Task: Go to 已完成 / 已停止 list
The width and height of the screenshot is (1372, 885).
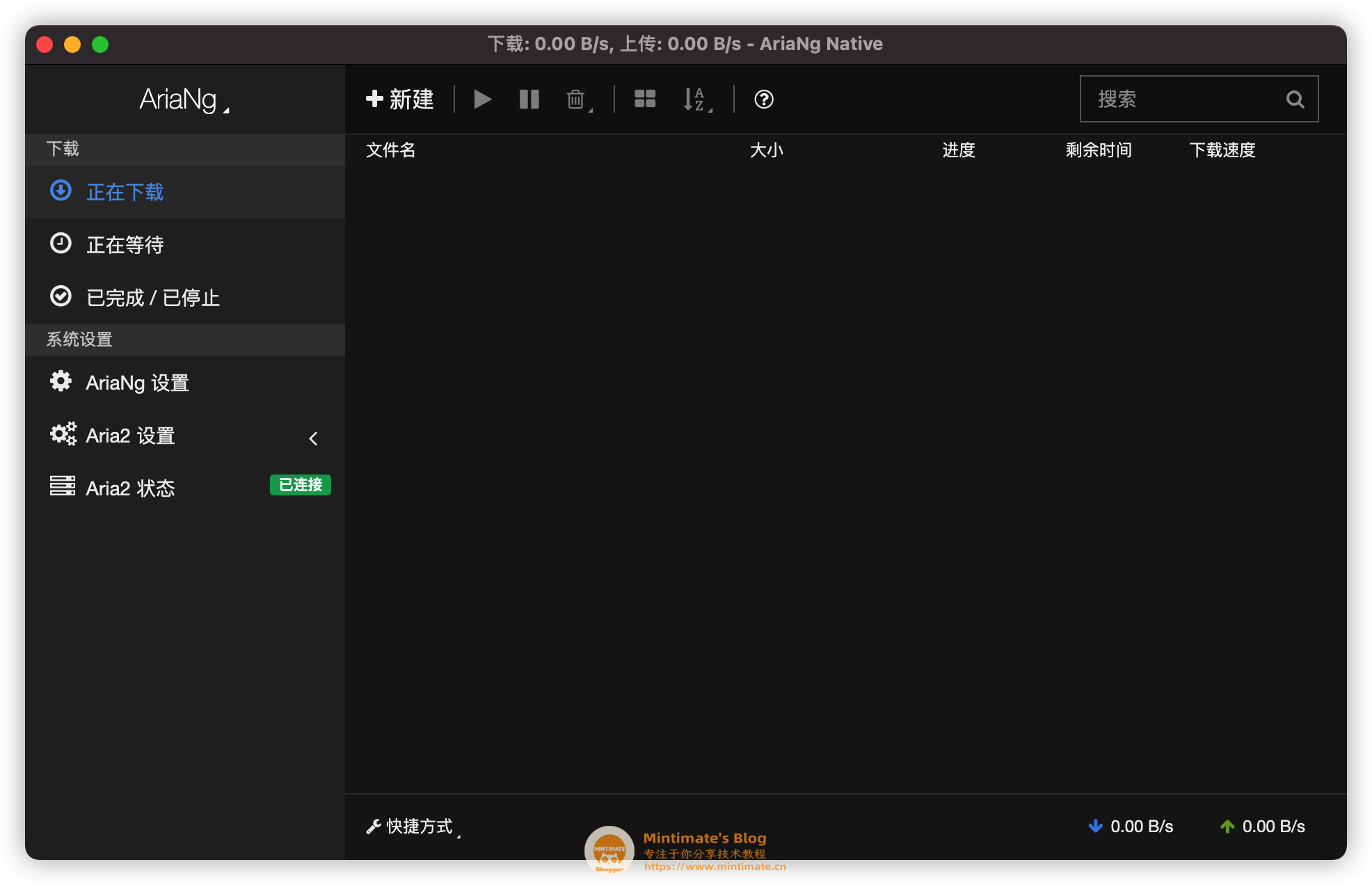Action: click(x=152, y=298)
